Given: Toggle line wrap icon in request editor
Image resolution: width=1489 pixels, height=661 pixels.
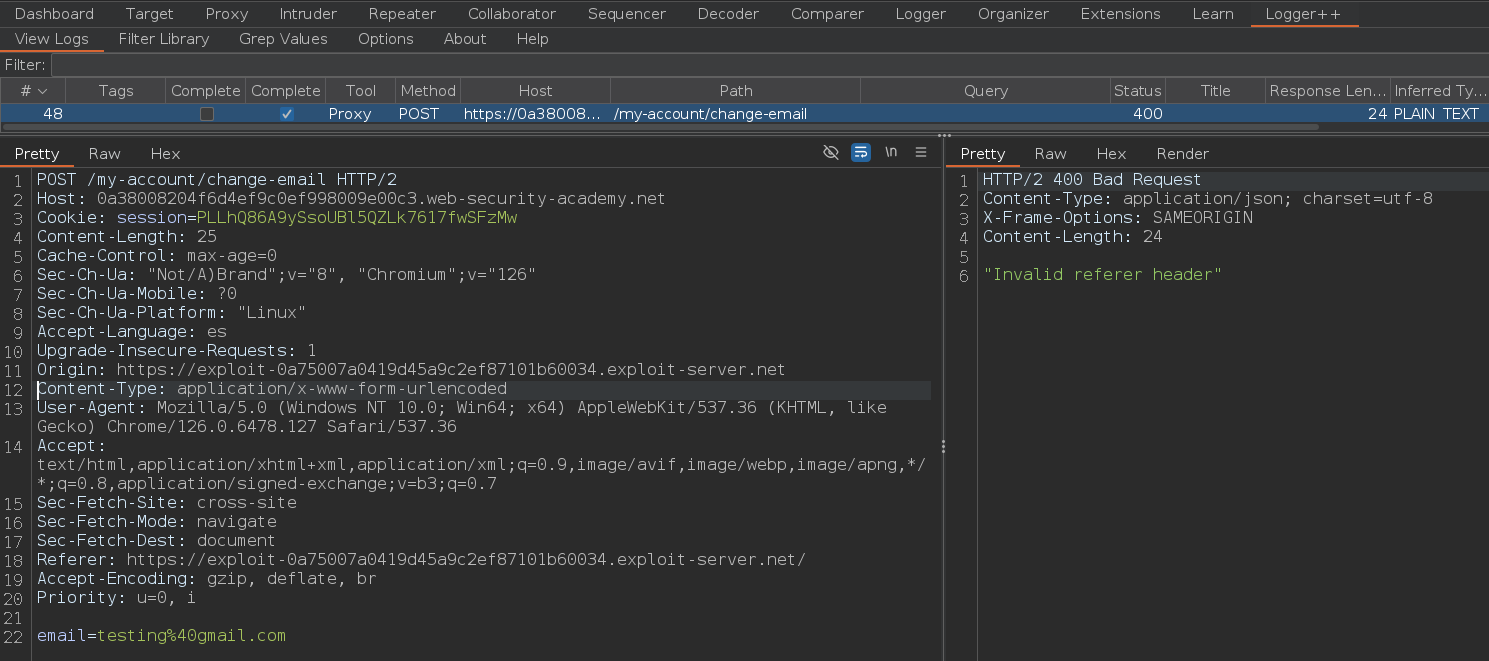Looking at the screenshot, I should pyautogui.click(x=860, y=152).
